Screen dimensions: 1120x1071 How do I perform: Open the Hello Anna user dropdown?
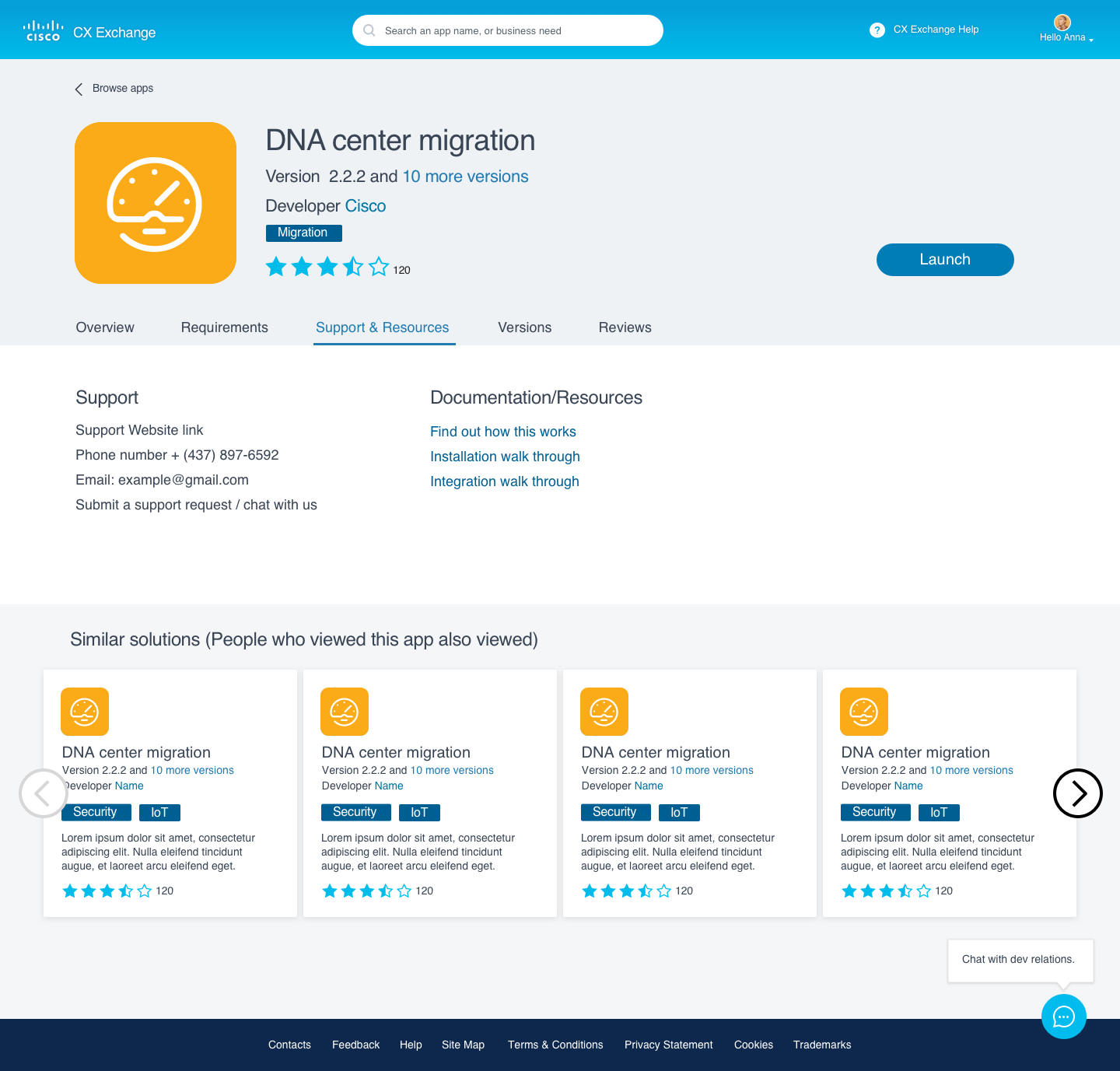coord(1066,37)
